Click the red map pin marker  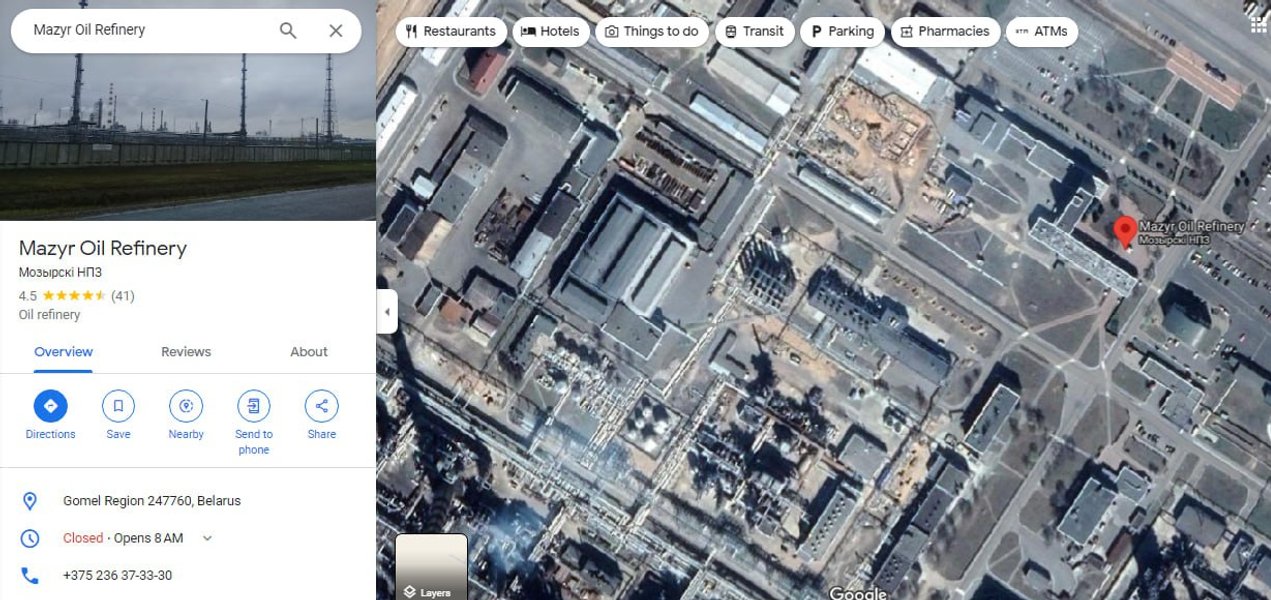tap(1124, 231)
